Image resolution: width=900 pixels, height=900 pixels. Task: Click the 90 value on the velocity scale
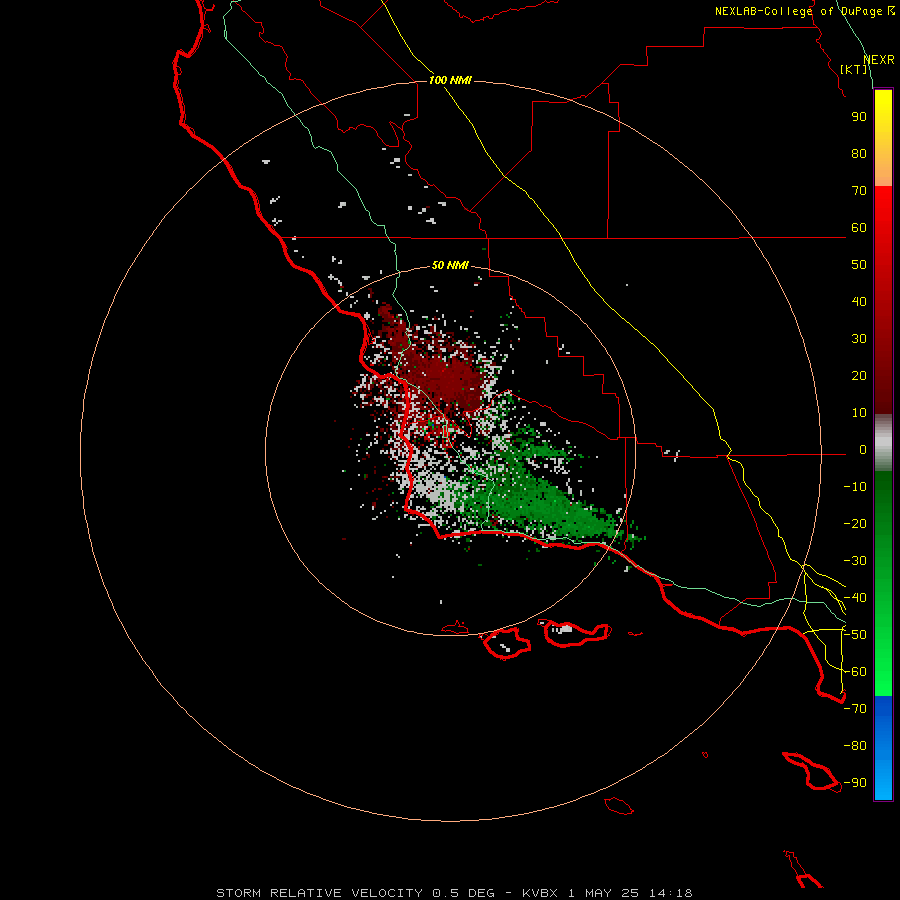(x=859, y=117)
